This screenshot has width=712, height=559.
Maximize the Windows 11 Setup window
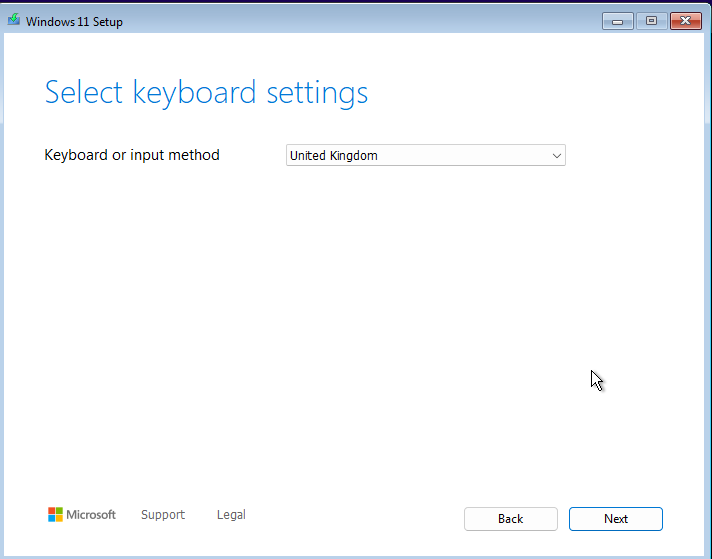pos(651,20)
